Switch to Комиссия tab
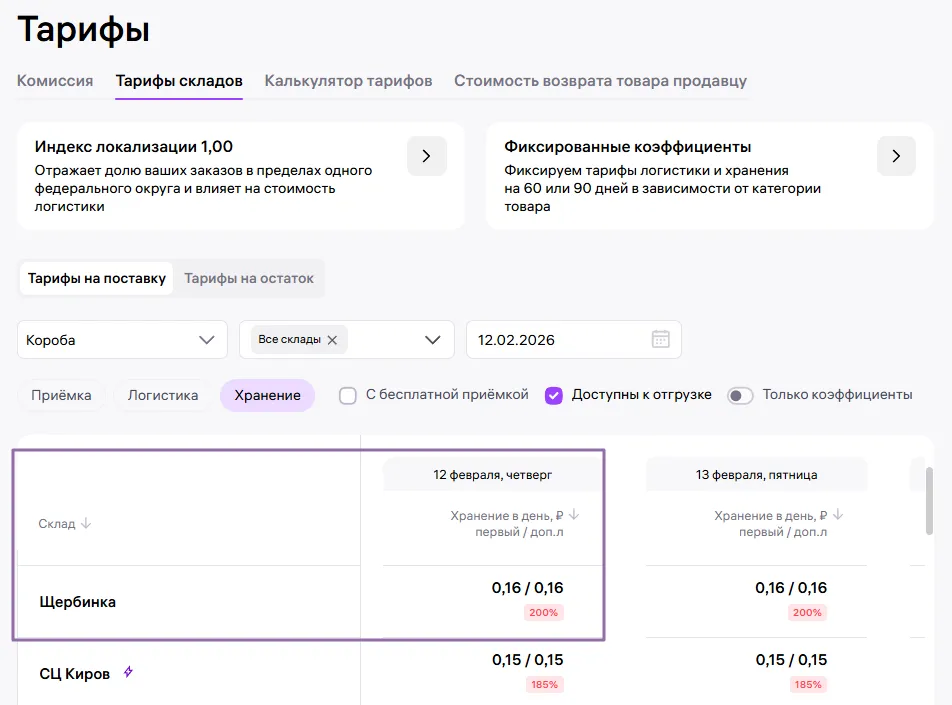Viewport: 952px width, 705px height. coord(55,81)
